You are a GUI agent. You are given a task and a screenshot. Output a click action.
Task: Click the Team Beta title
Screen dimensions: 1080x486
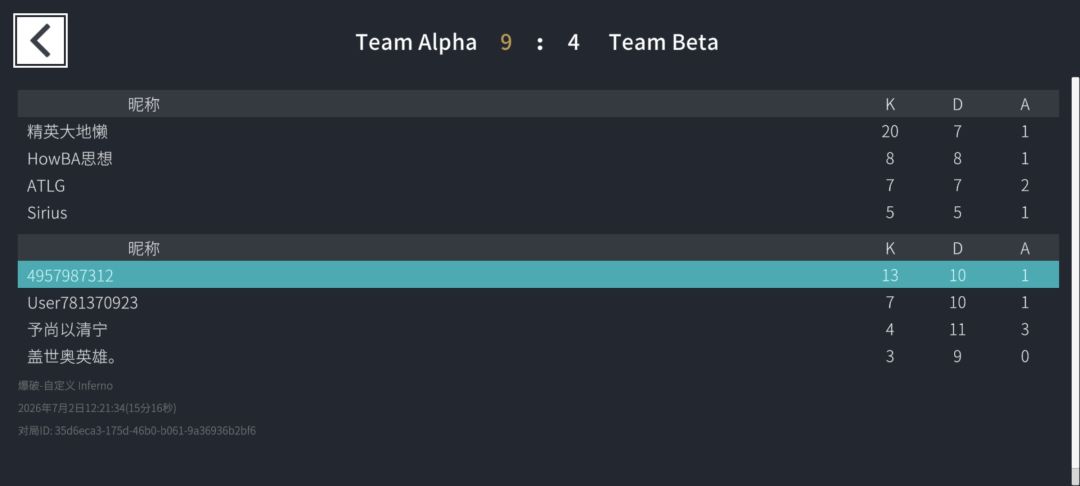coord(663,43)
